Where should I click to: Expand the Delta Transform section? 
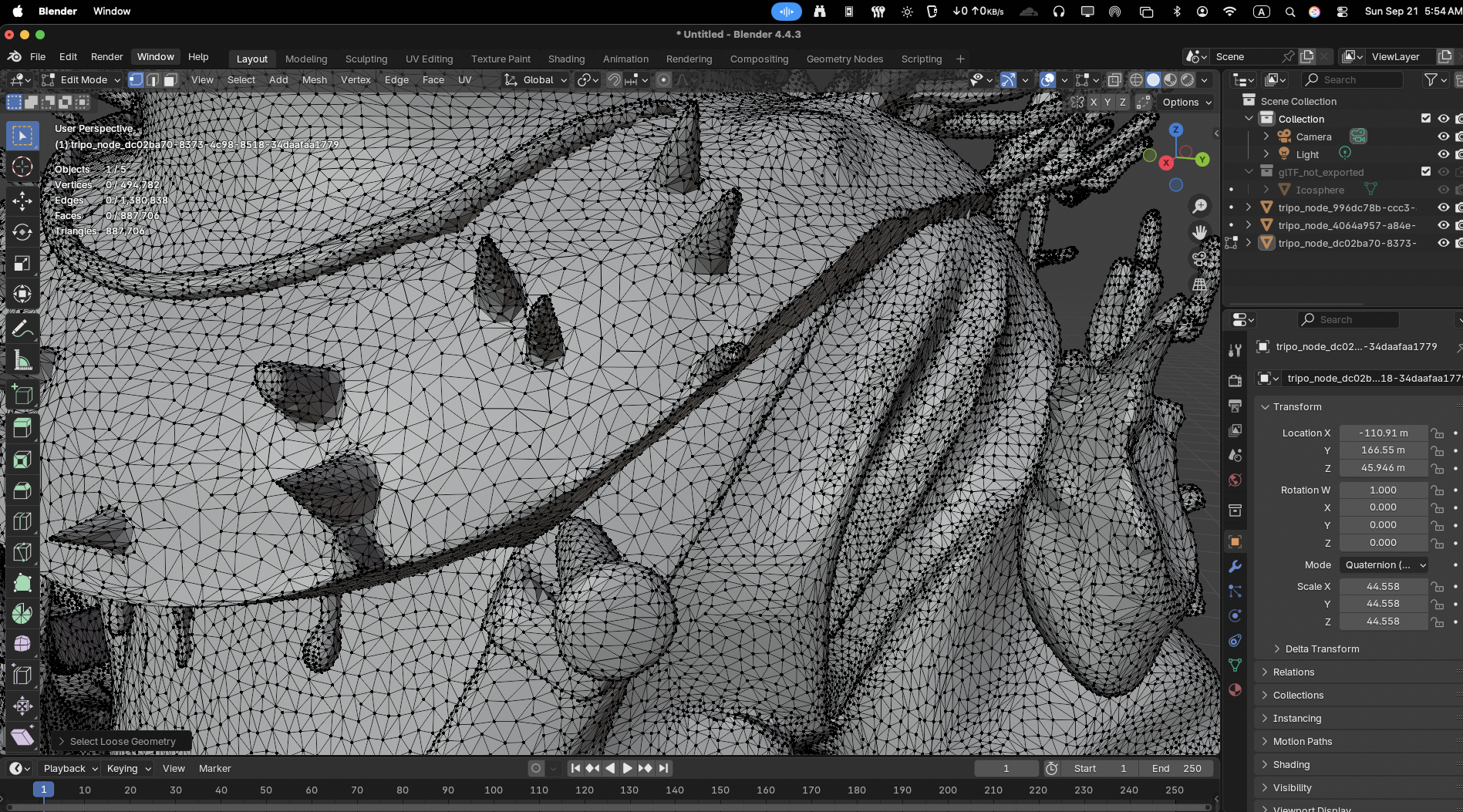[1322, 649]
